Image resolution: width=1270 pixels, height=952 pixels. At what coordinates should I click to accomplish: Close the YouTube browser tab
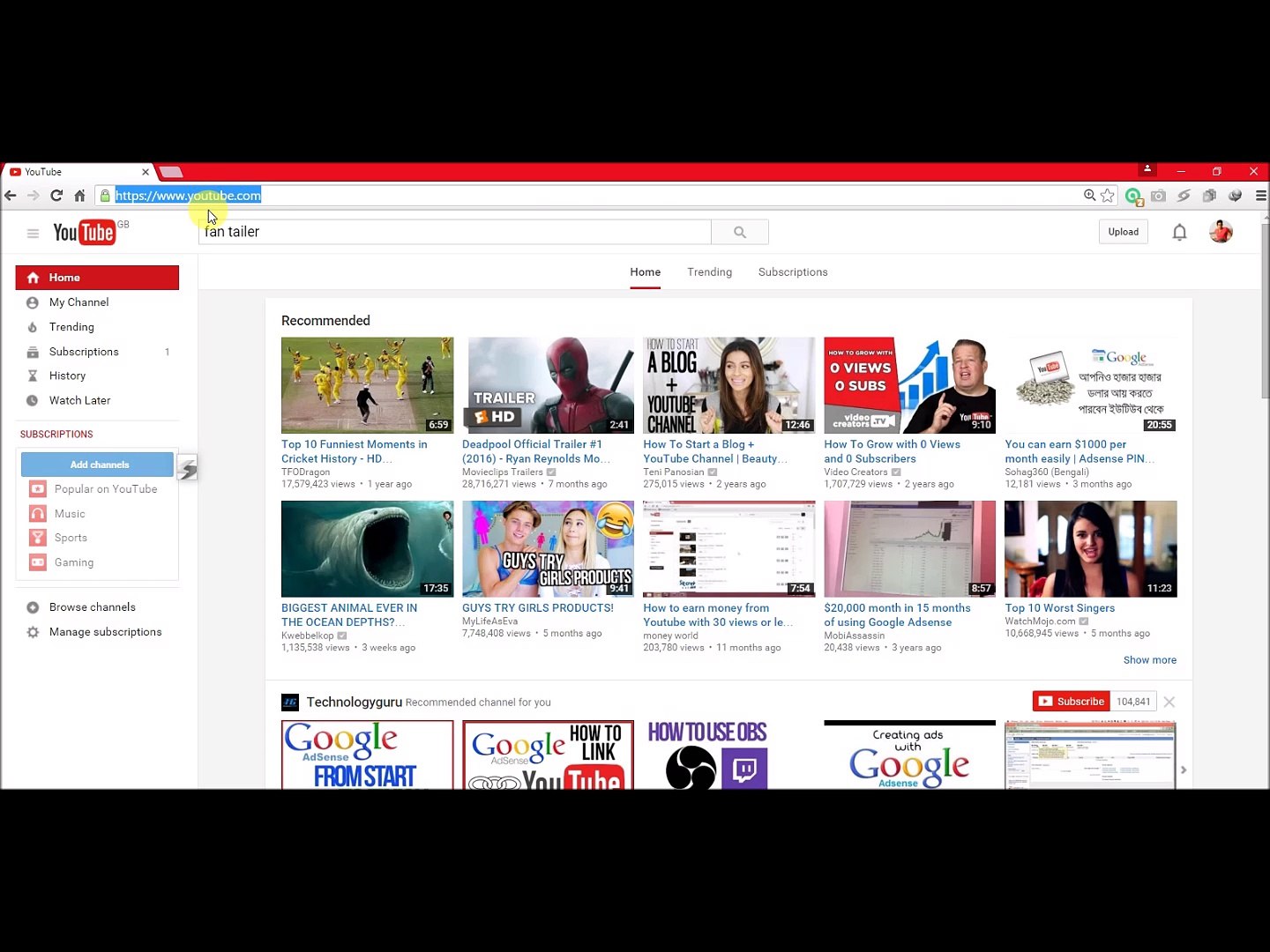146,172
